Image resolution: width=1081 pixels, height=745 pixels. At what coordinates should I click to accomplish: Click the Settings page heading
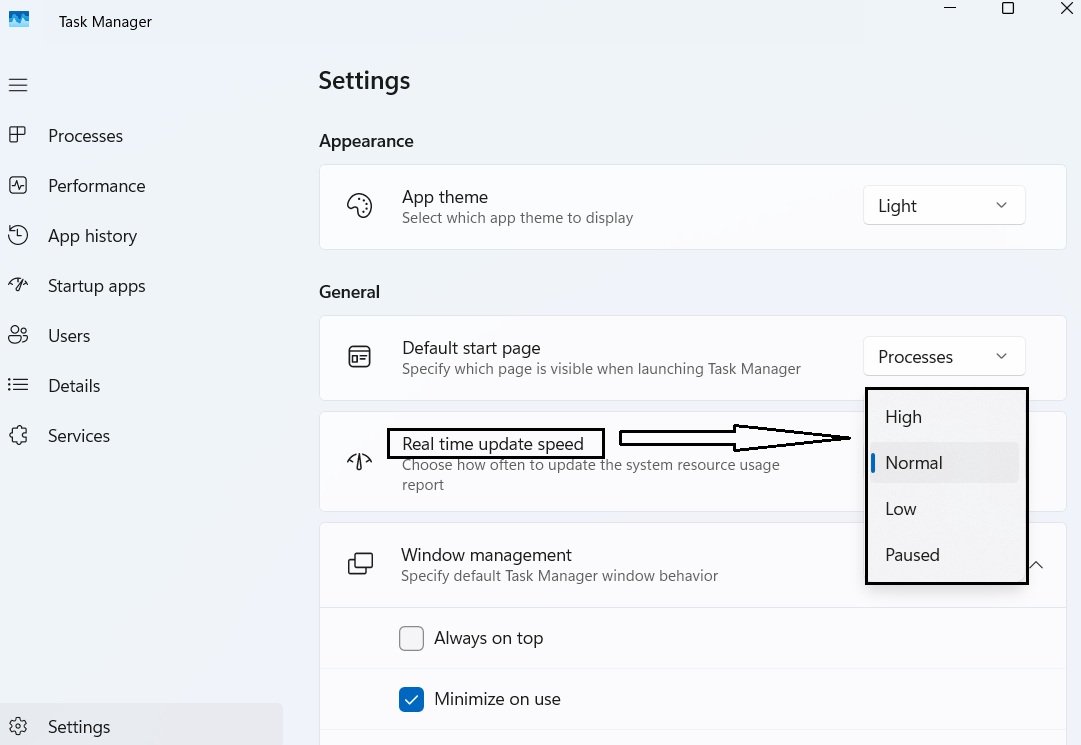364,81
